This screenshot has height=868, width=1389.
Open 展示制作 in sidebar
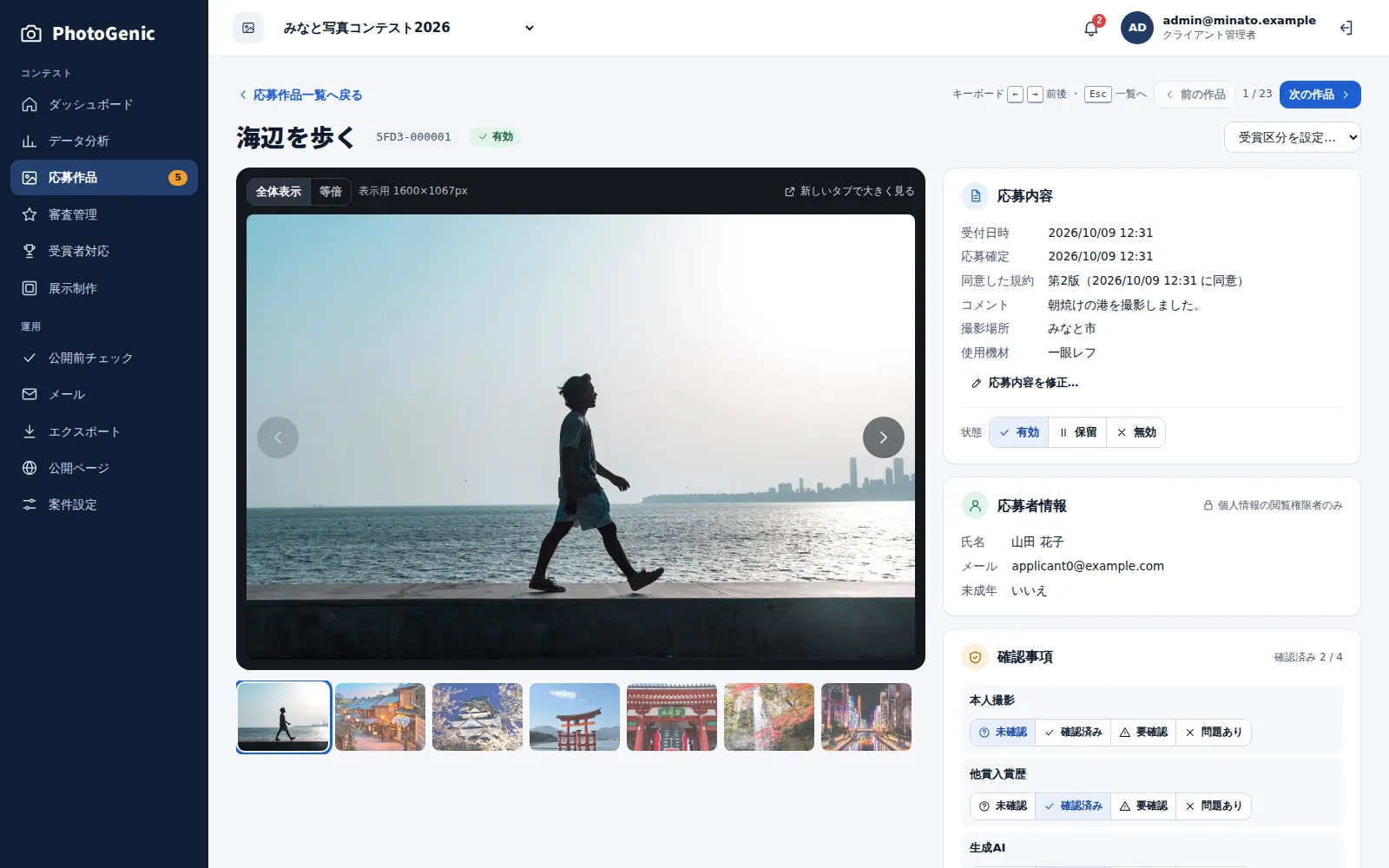pyautogui.click(x=104, y=288)
